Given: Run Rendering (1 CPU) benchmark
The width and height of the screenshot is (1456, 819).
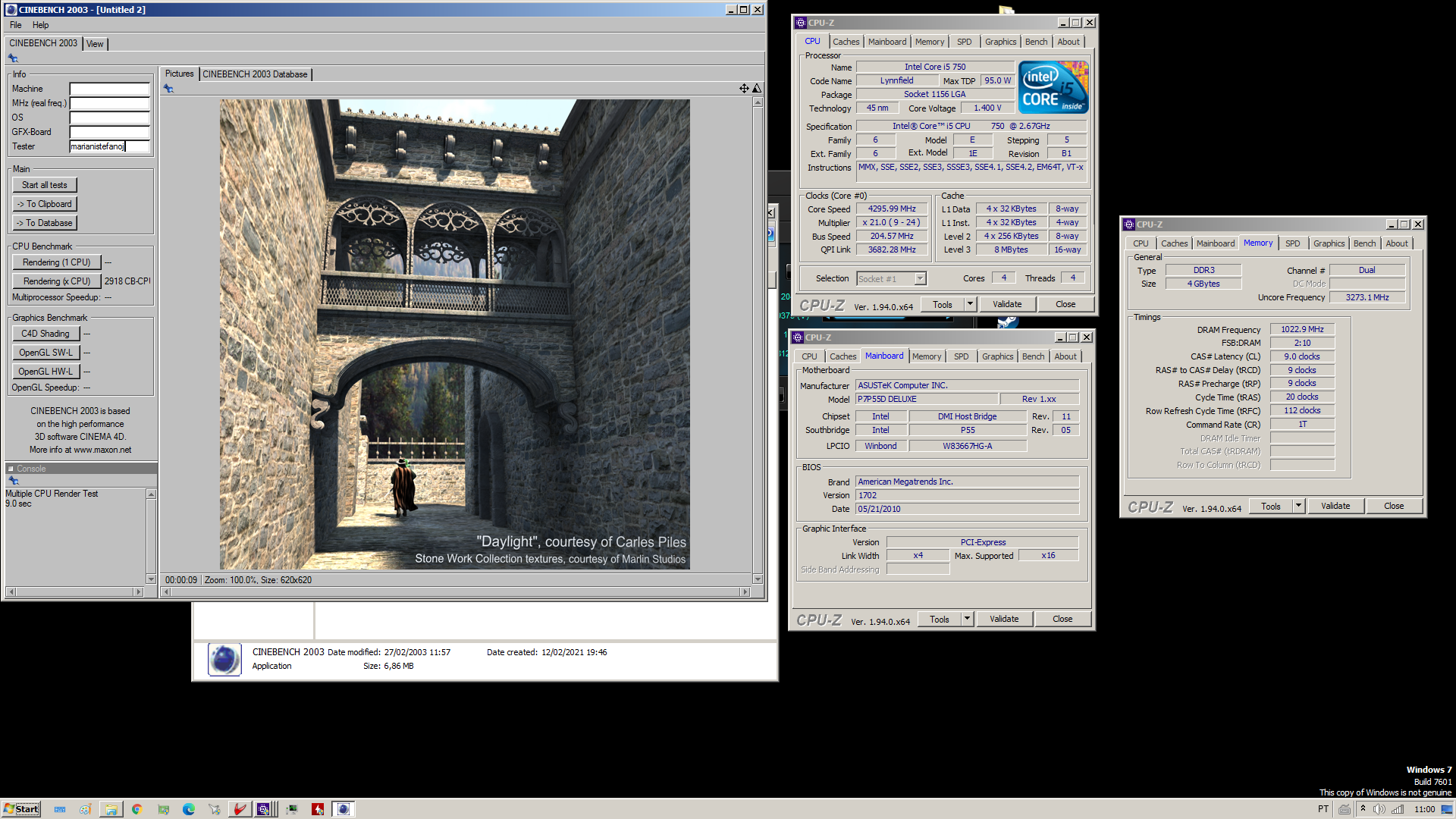Looking at the screenshot, I should (x=57, y=262).
